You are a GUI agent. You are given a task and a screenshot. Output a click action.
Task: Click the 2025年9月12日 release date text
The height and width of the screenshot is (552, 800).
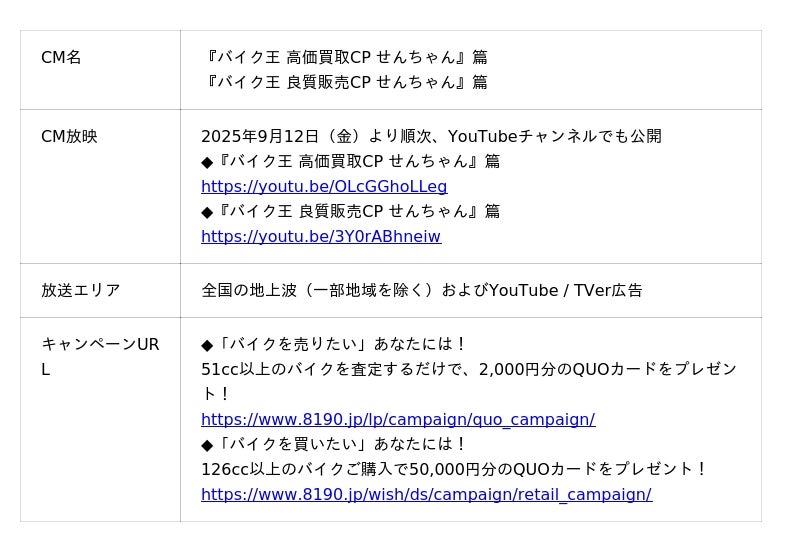pos(260,136)
